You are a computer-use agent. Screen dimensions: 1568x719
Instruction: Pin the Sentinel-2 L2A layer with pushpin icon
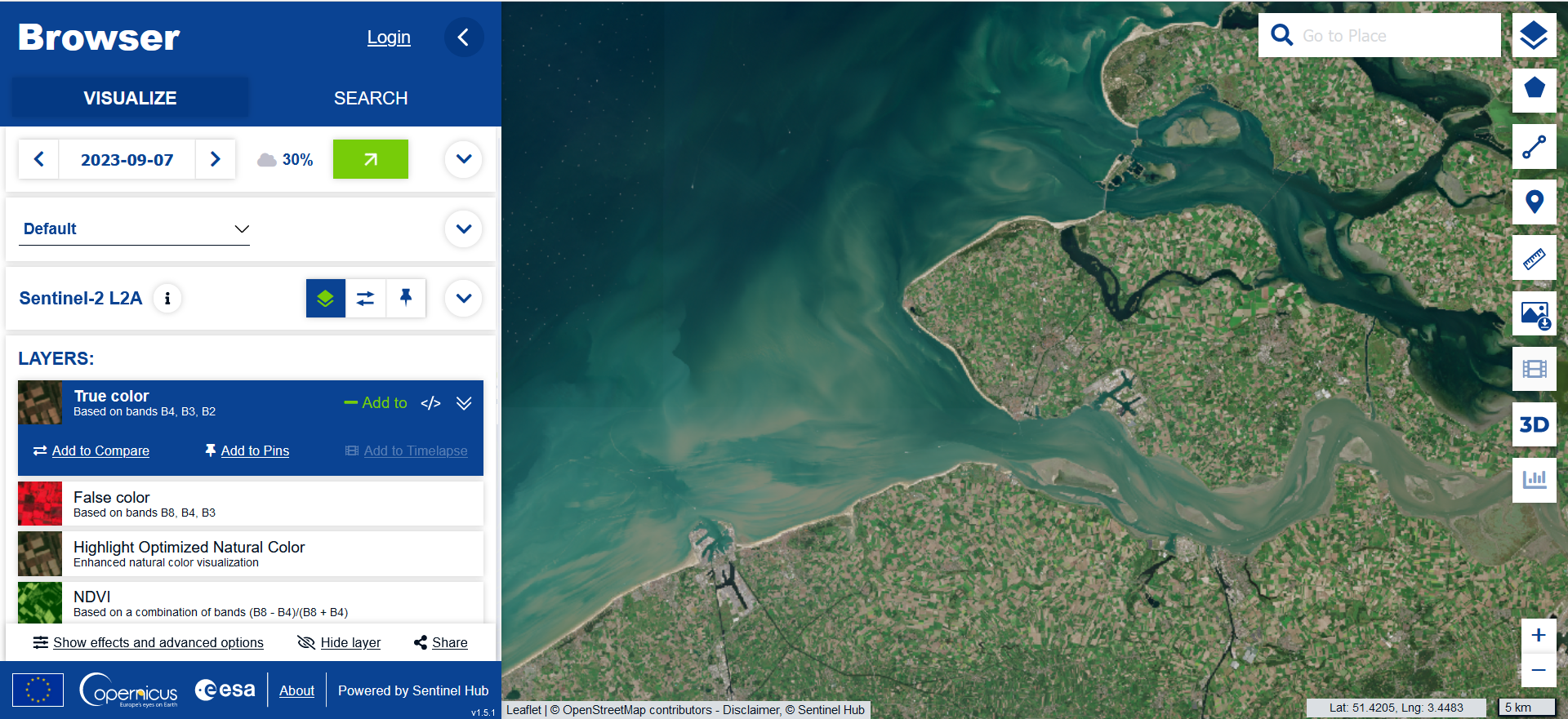[405, 298]
